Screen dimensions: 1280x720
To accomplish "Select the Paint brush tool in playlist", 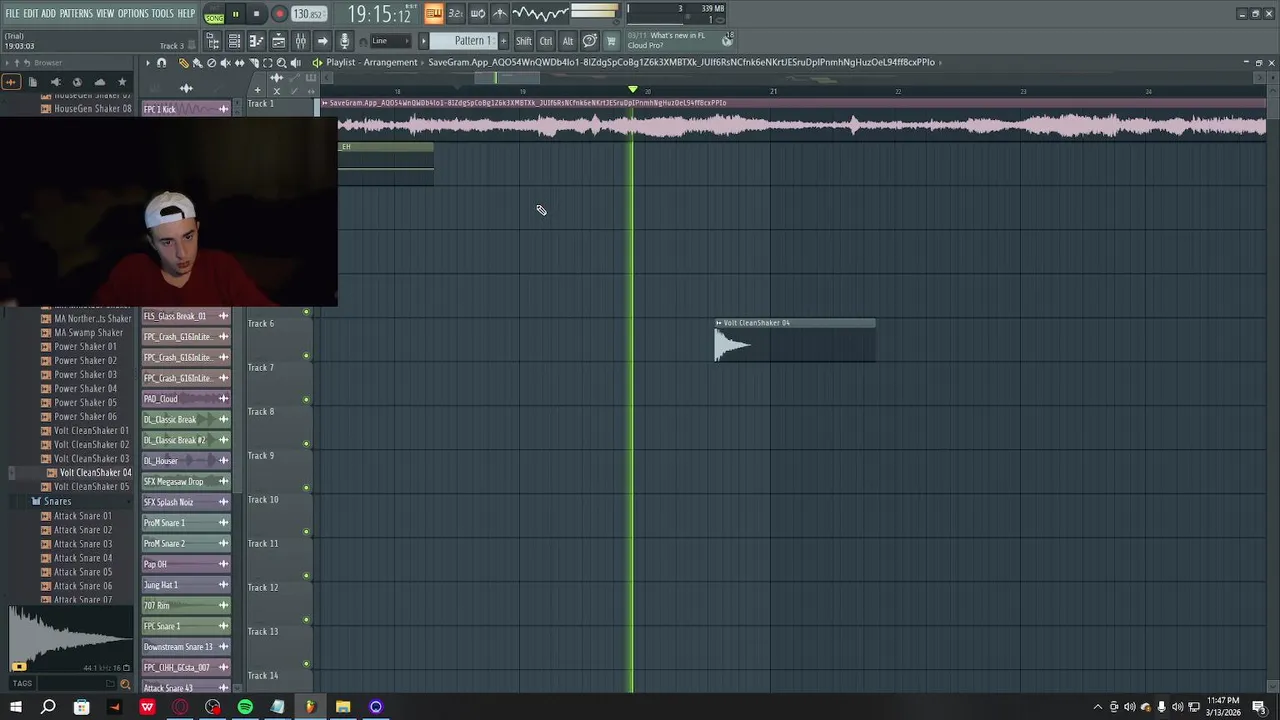I will click(x=197, y=62).
